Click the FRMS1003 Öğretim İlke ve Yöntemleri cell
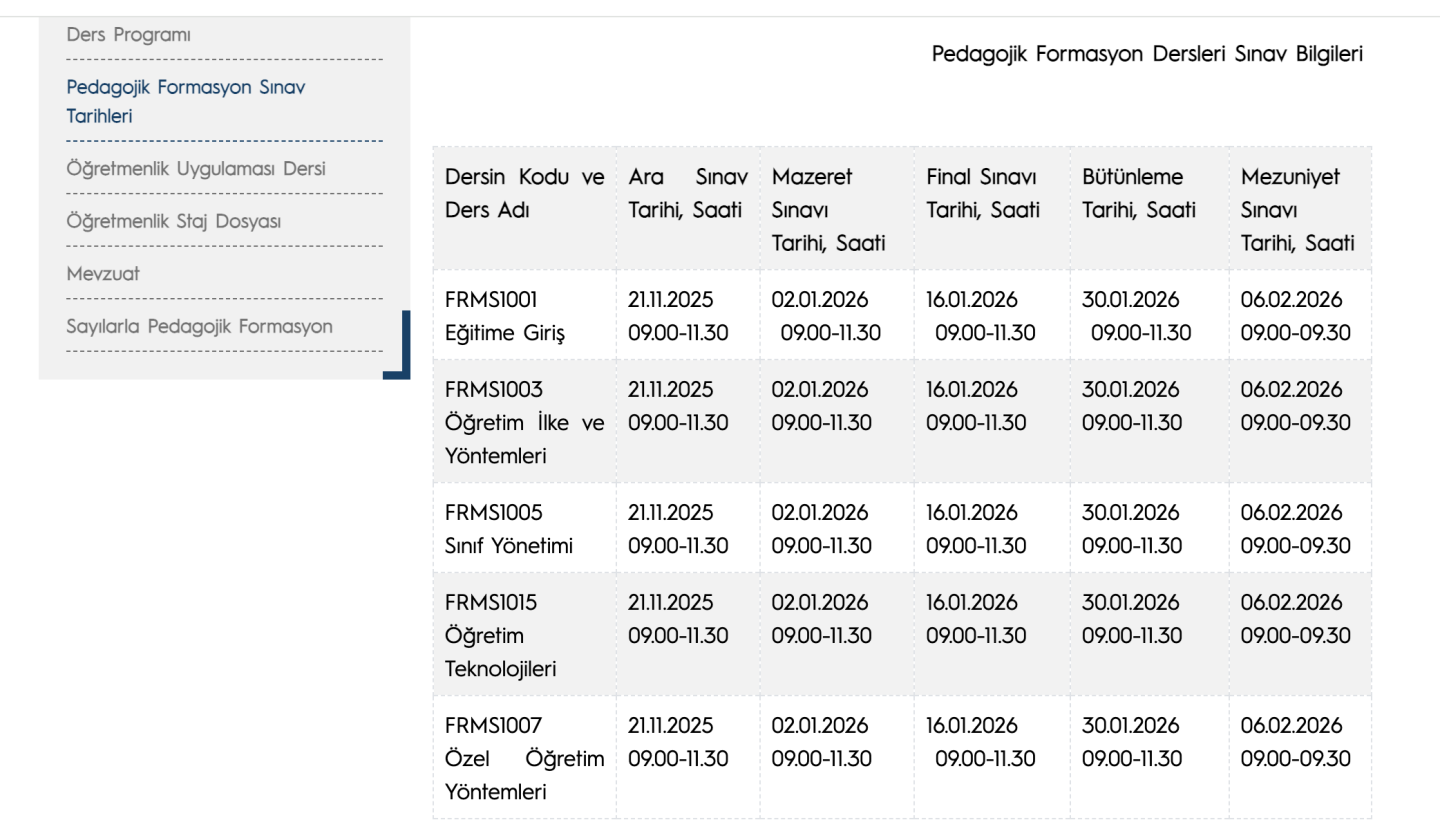Viewport: 1440px width, 829px height. point(524,422)
